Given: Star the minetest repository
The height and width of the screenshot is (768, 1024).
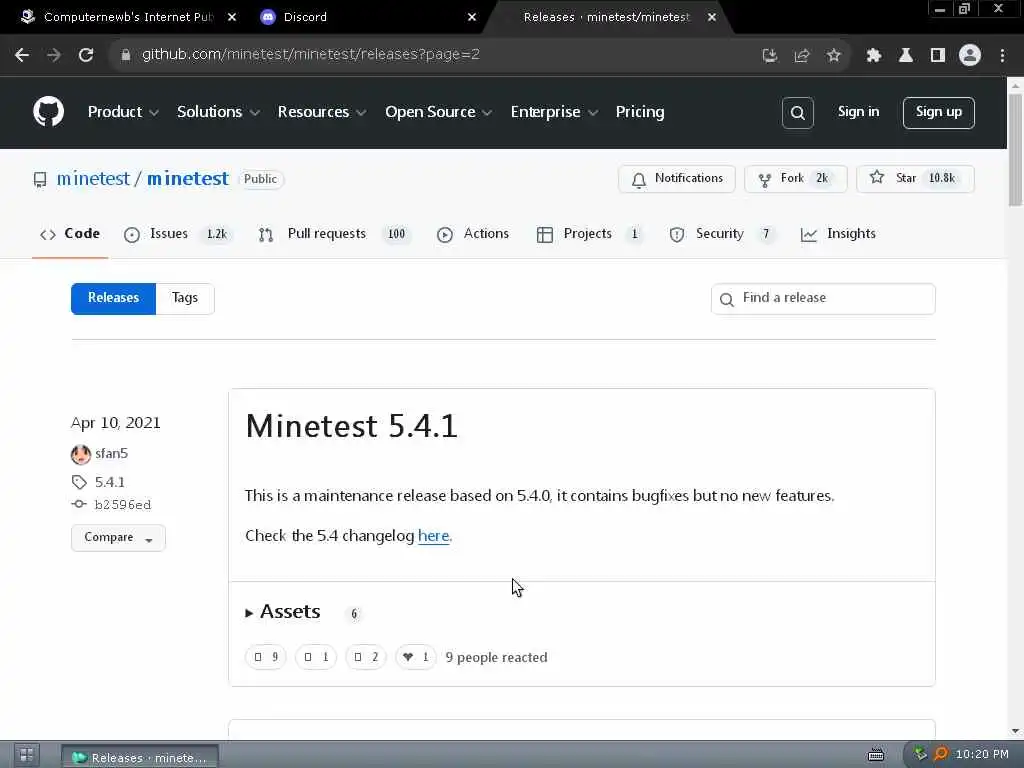Looking at the screenshot, I should pos(915,179).
